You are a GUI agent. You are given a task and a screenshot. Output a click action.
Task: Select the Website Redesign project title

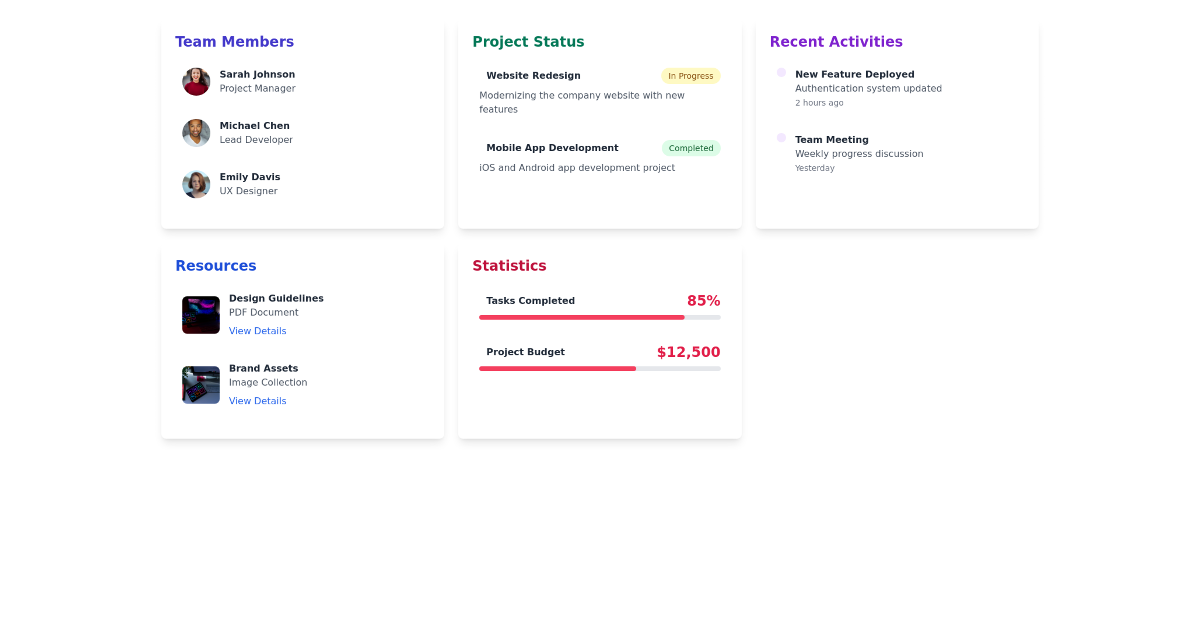point(533,75)
